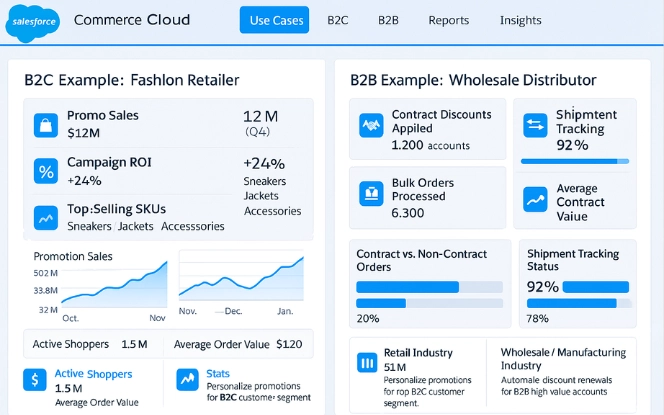Viewport: 664px width, 415px height.
Task: Click the Active Shoppers dollar icon
Action: tap(35, 380)
